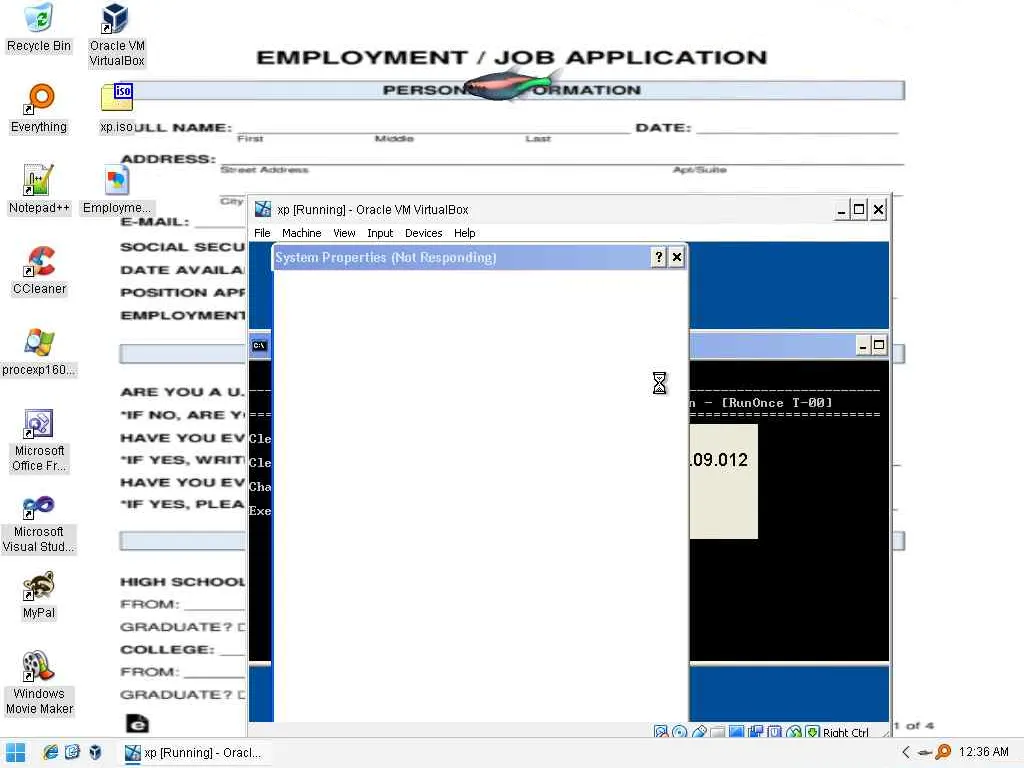1024x768 pixels.
Task: Launch VirtualBox from the quick launch cube icon
Action: 95,752
